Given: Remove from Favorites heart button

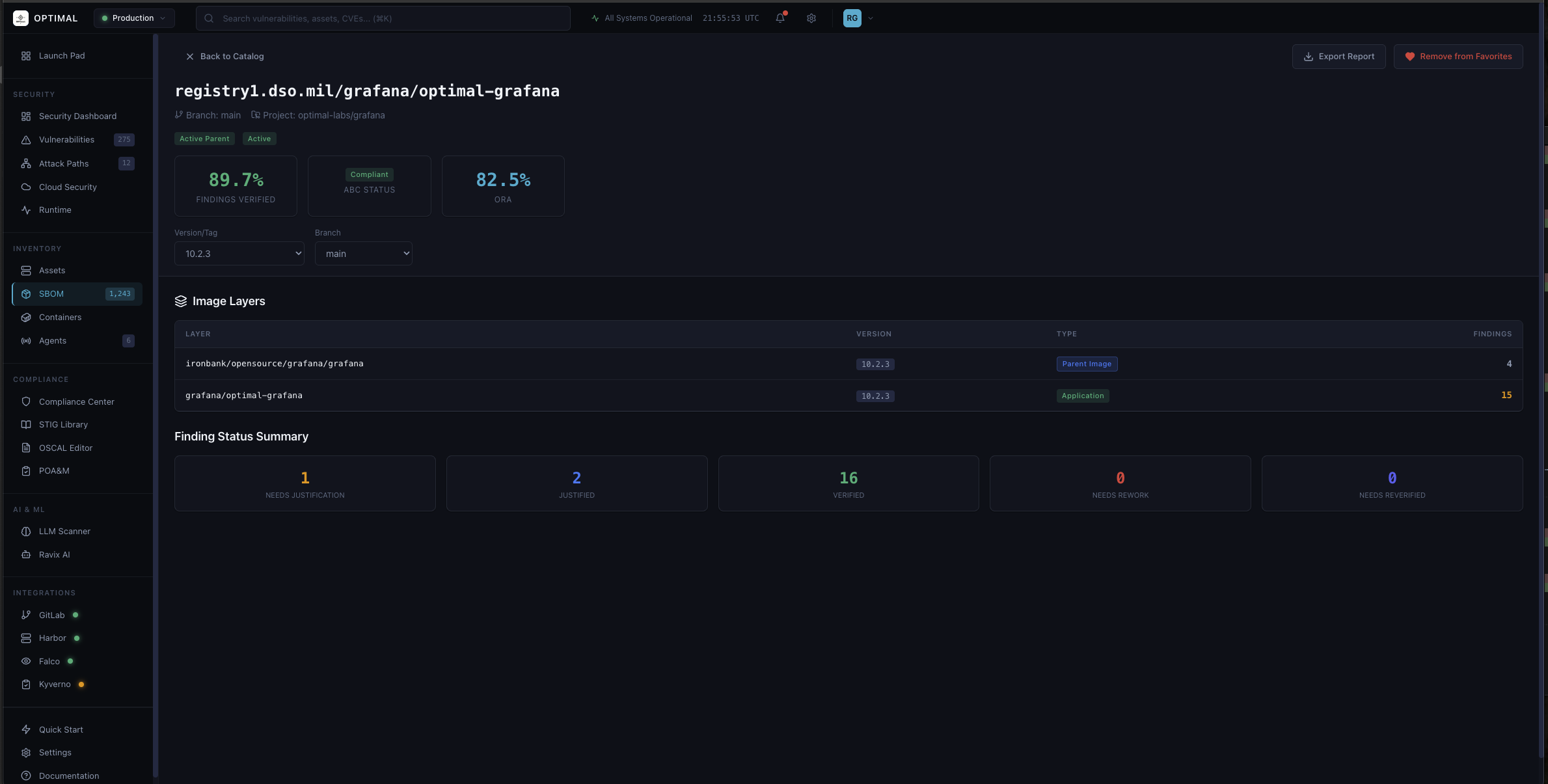Looking at the screenshot, I should [x=1458, y=57].
